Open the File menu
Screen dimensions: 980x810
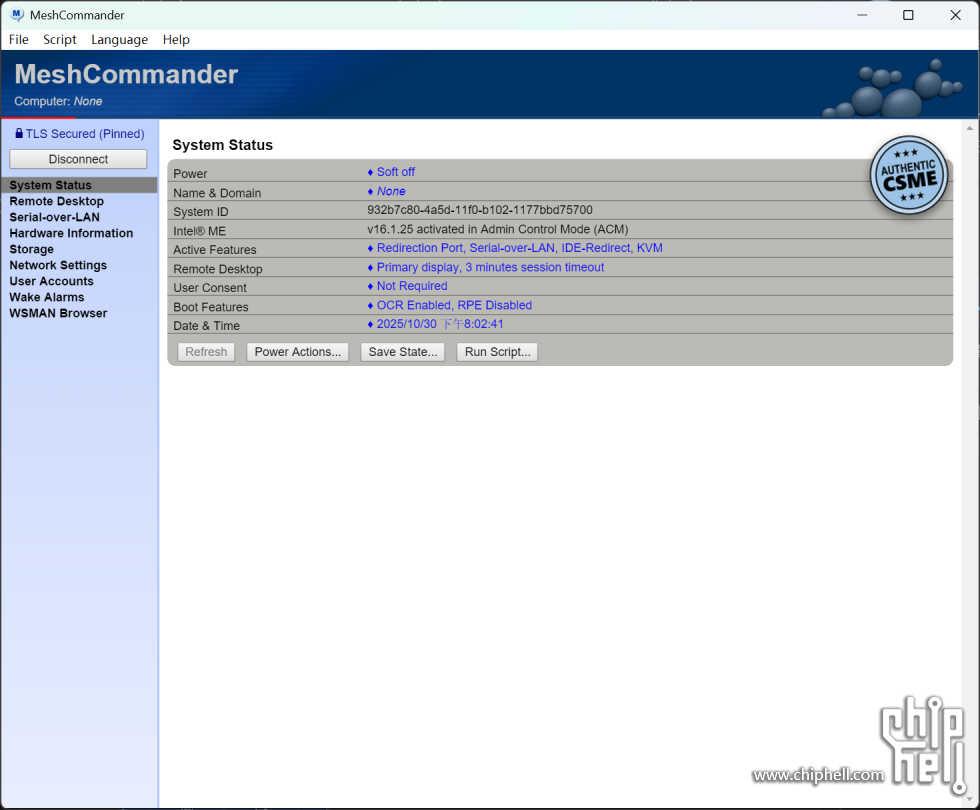point(19,40)
